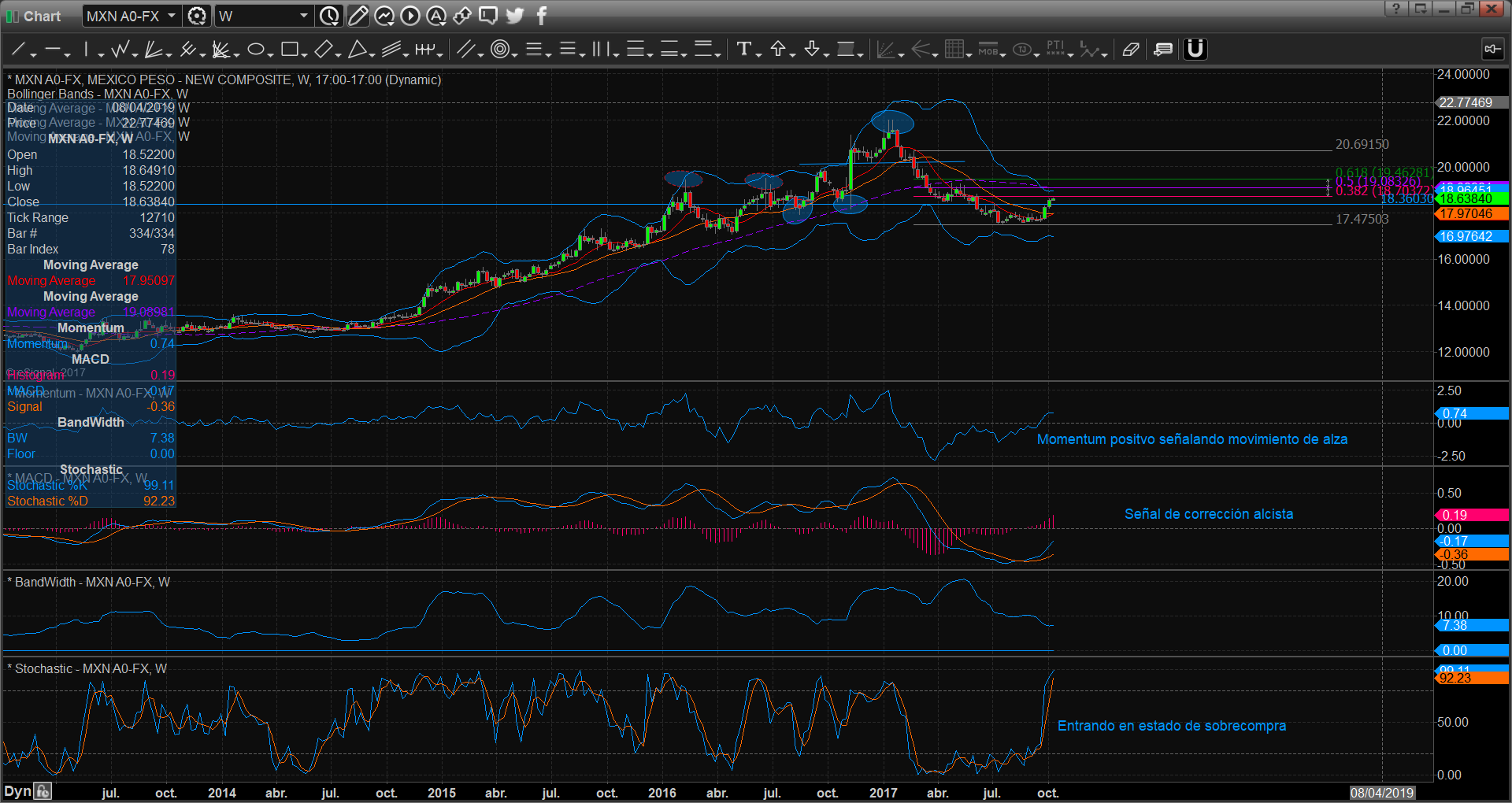Open the chart settings gear
Image resolution: width=1512 pixels, height=803 pixels.
[x=197, y=16]
